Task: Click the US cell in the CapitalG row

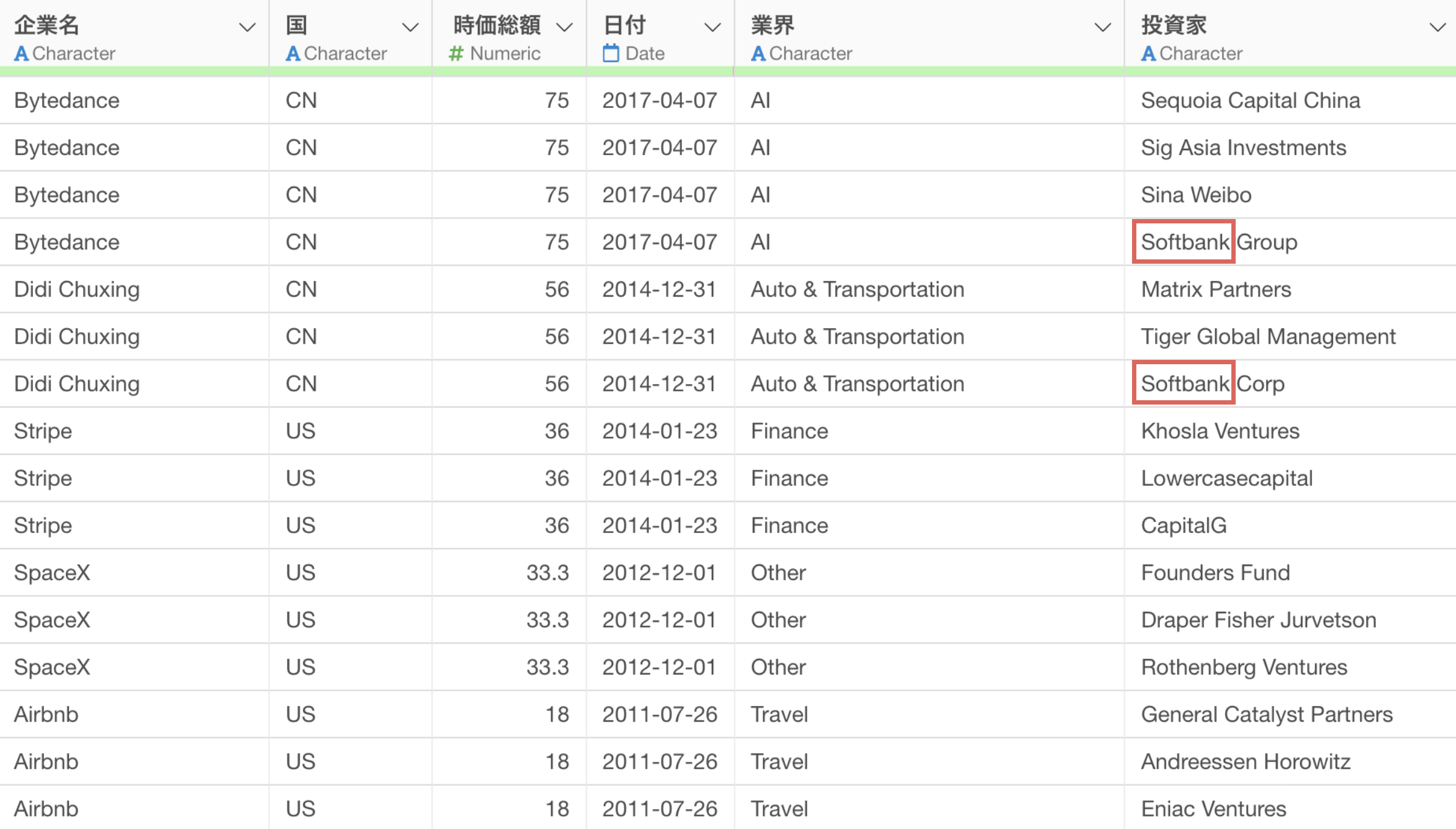Action: pyautogui.click(x=351, y=526)
